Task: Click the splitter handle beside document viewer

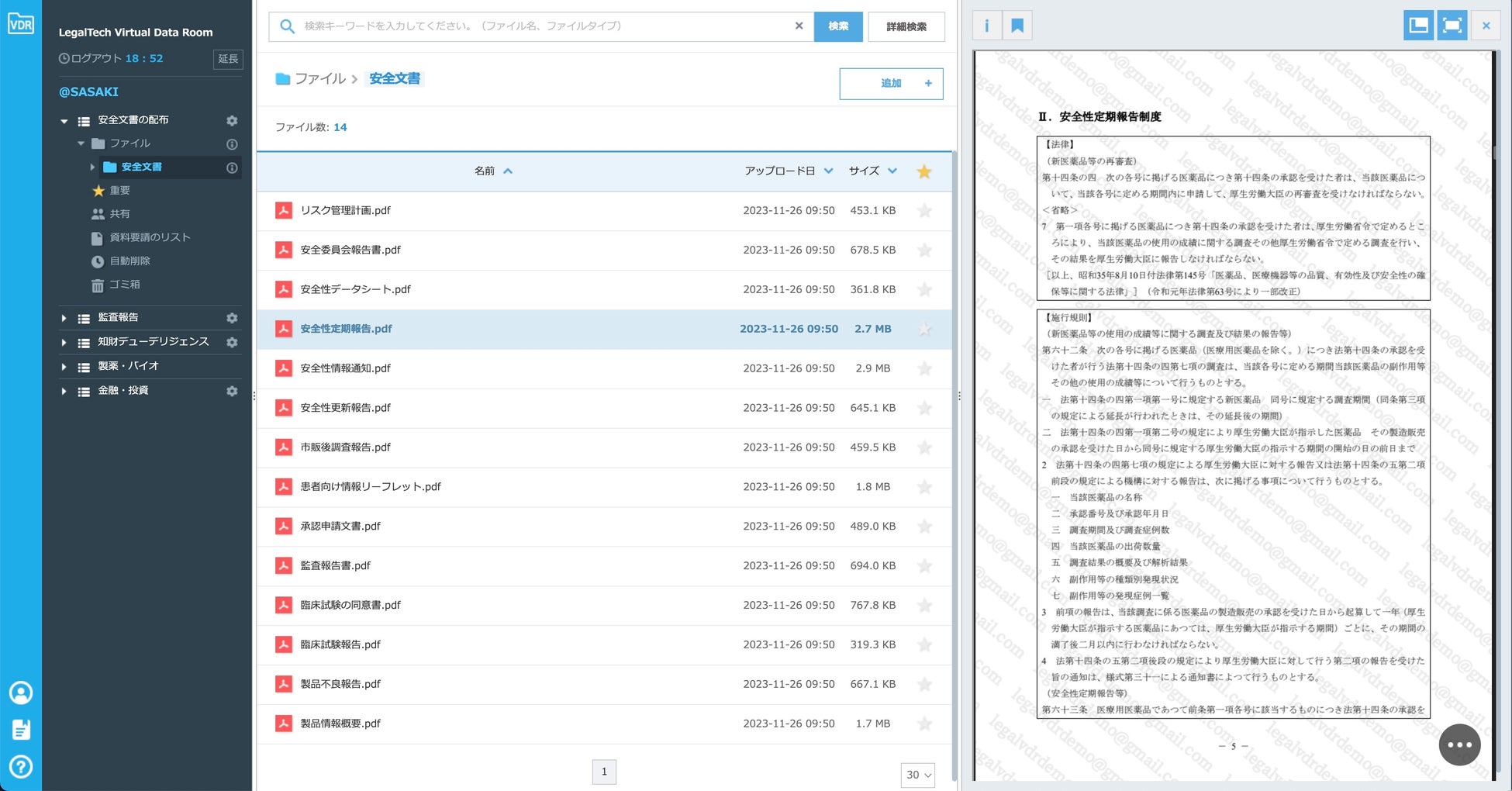Action: coord(959,395)
